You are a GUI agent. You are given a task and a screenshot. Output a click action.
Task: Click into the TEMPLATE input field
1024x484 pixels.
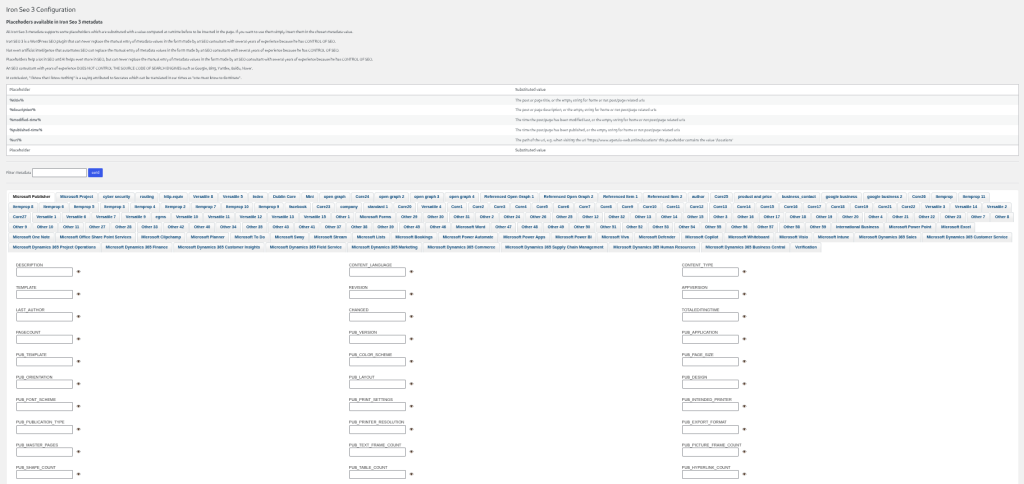pyautogui.click(x=44, y=294)
